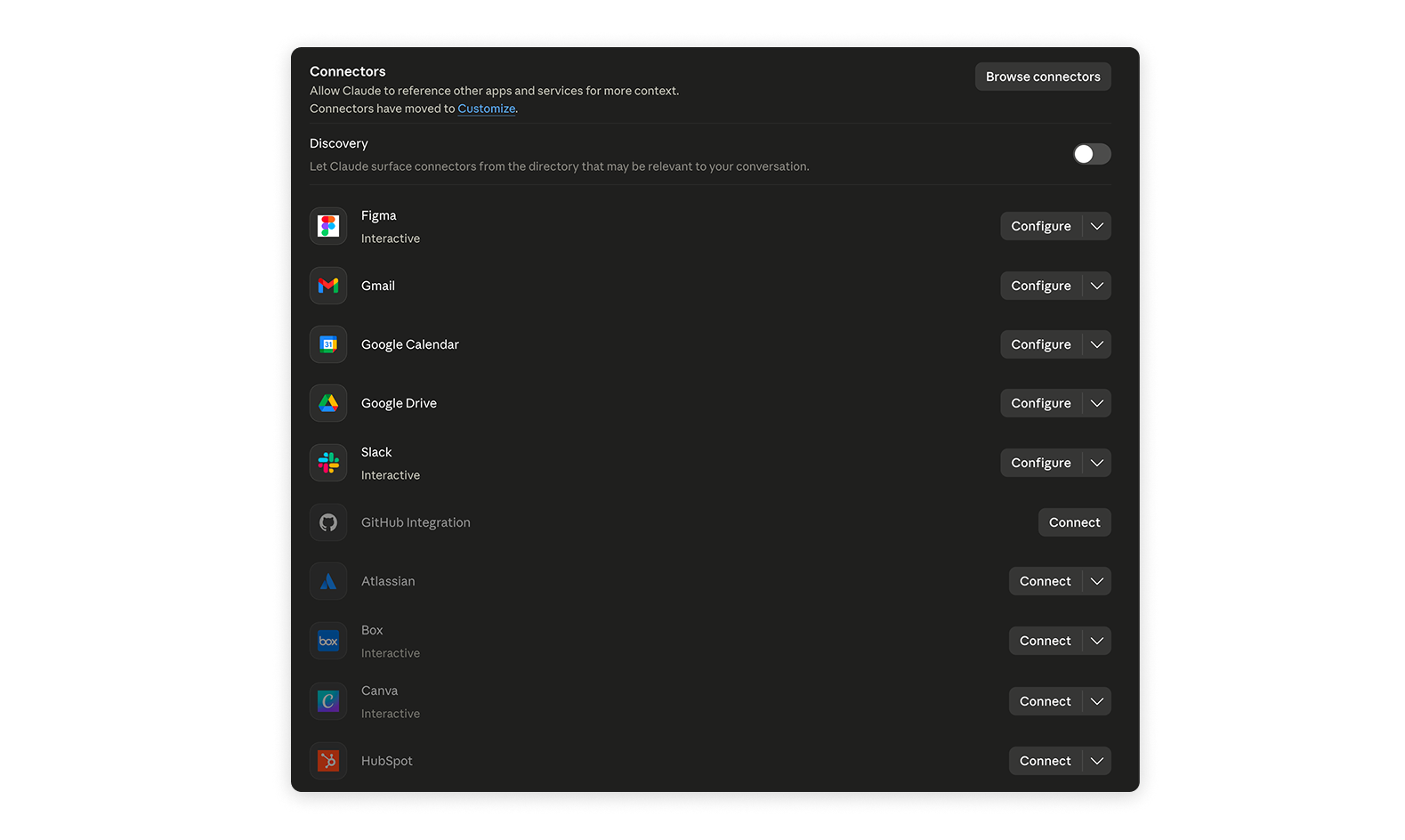Screen dimensions: 1405x840
Task: Click the Canva logo icon
Action: (x=328, y=701)
